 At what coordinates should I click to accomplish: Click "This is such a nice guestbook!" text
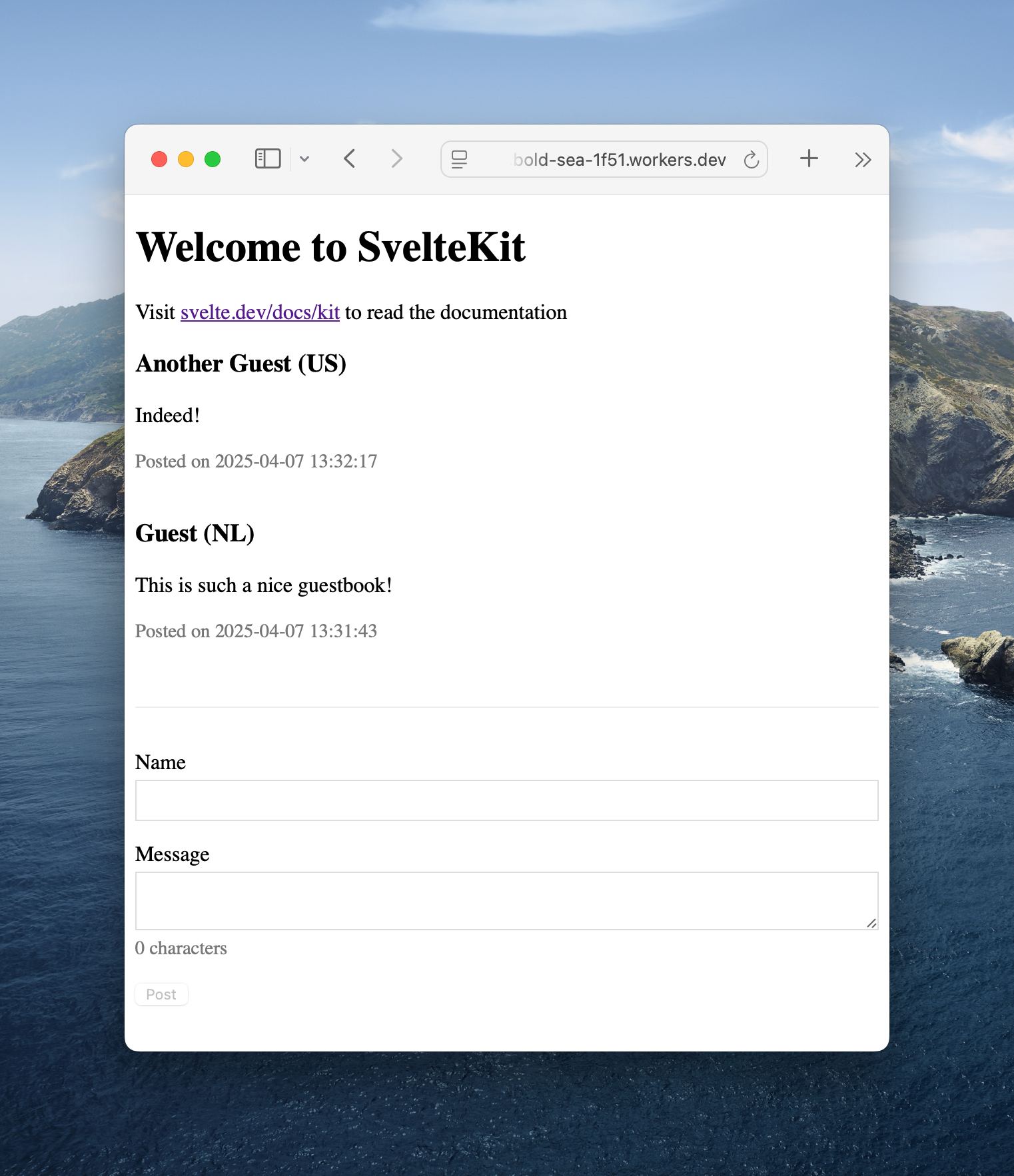click(263, 585)
